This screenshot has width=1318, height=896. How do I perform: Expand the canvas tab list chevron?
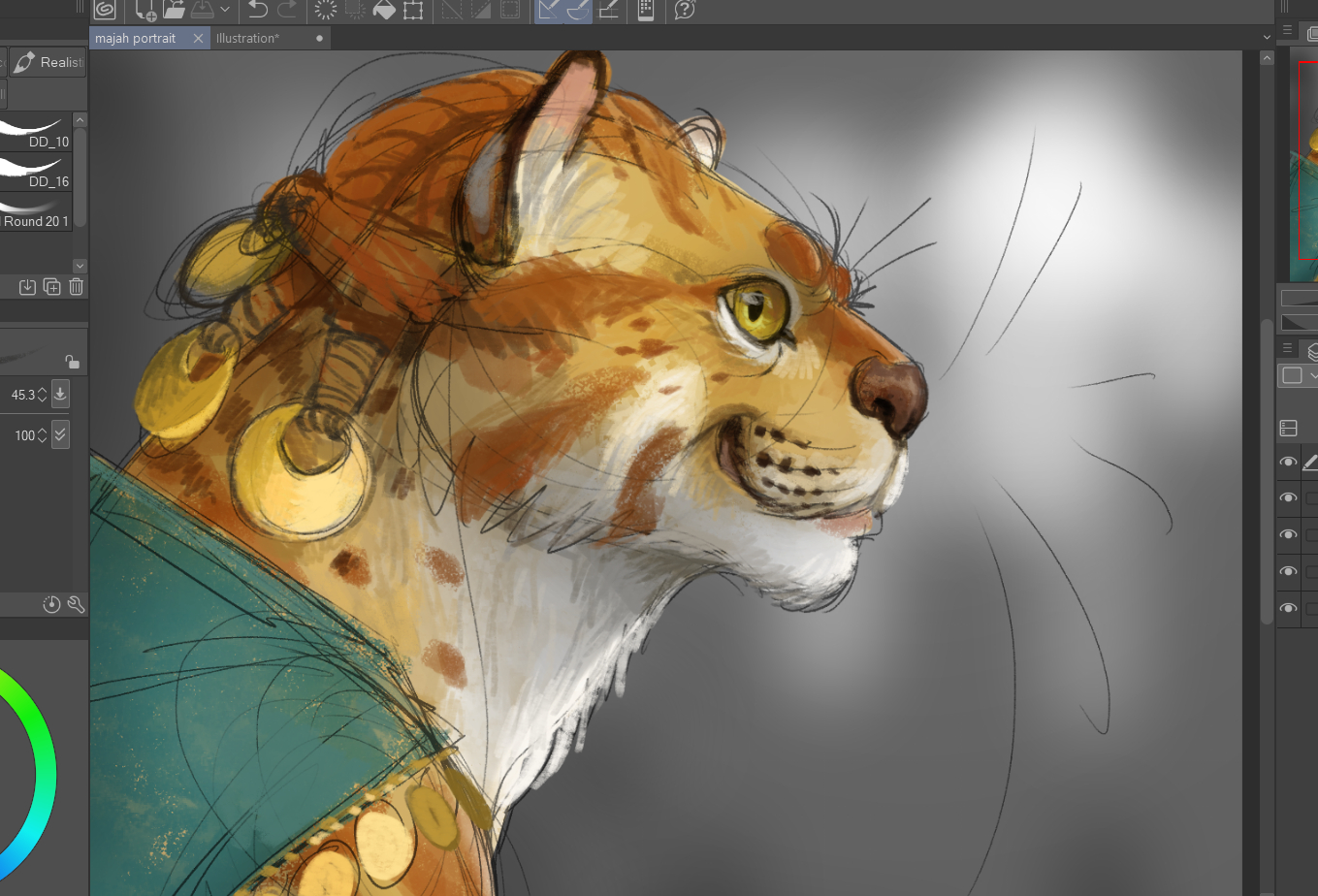tap(1267, 38)
